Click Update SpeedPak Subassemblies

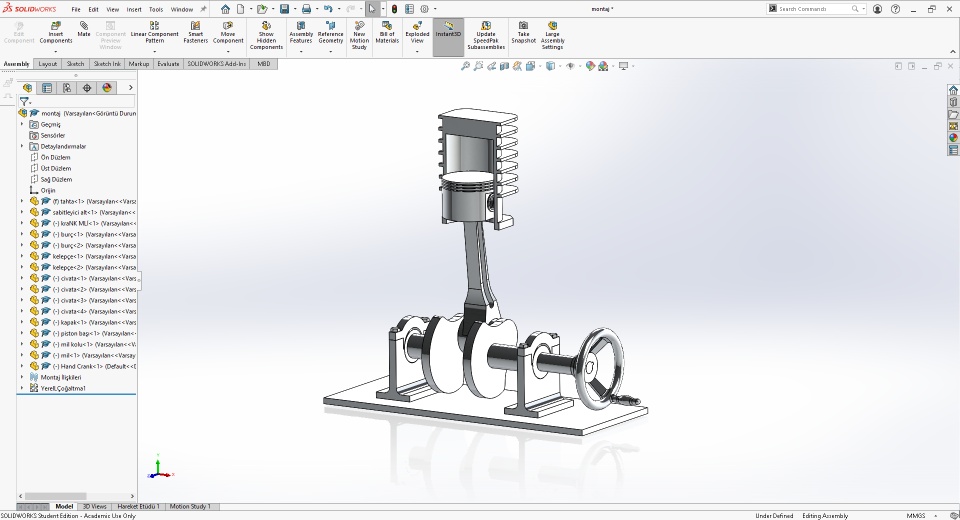pos(486,36)
